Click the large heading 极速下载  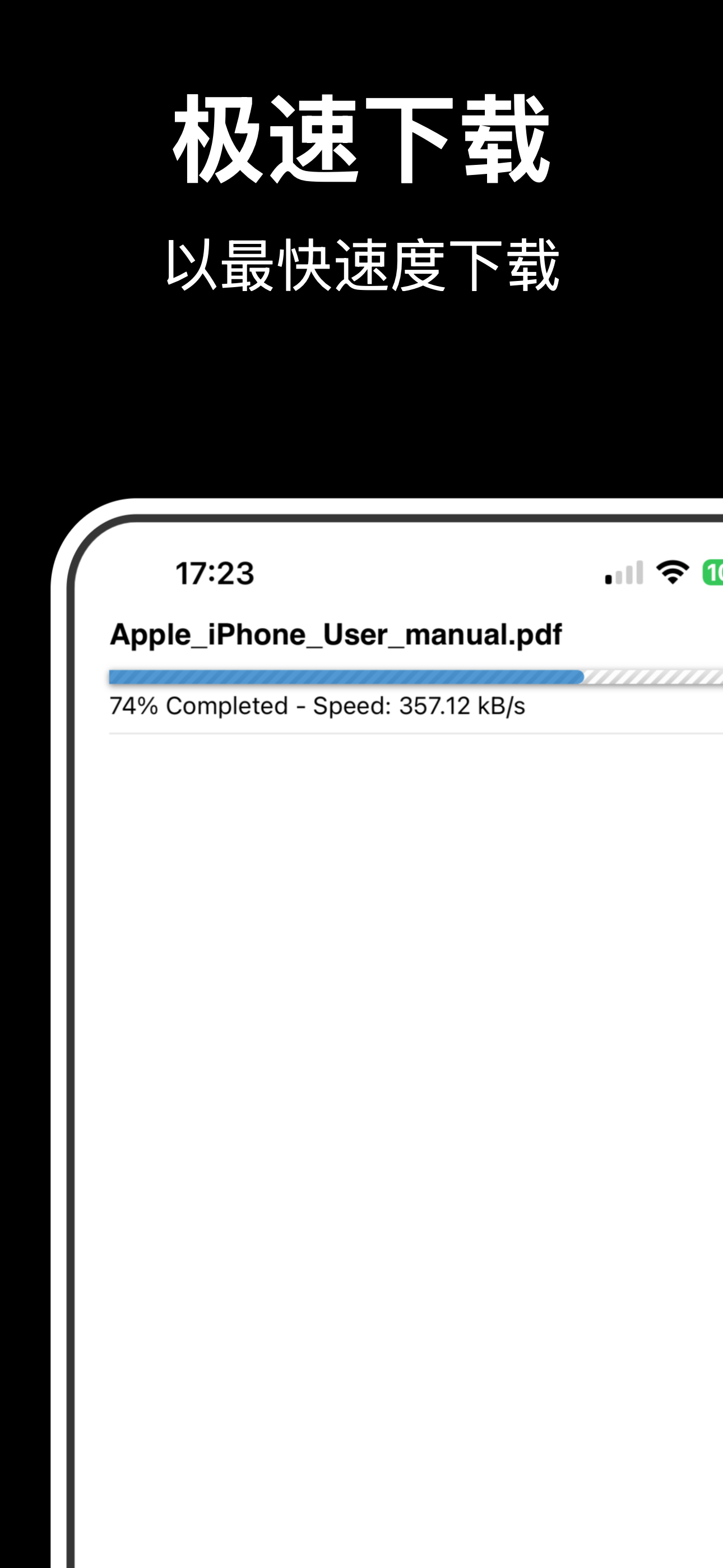click(x=361, y=140)
